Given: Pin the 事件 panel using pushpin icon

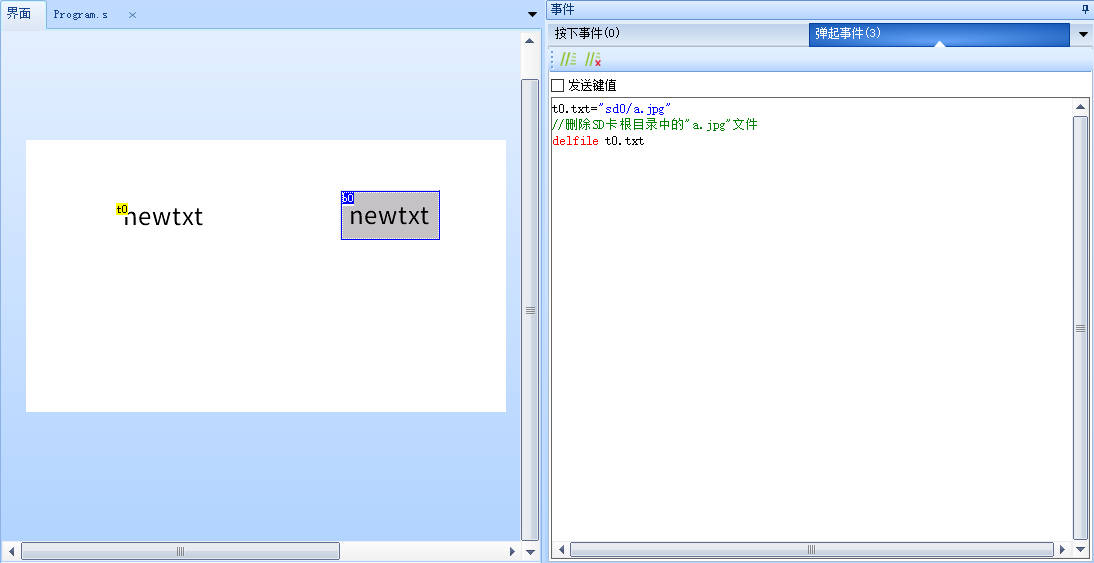Looking at the screenshot, I should click(x=1086, y=9).
